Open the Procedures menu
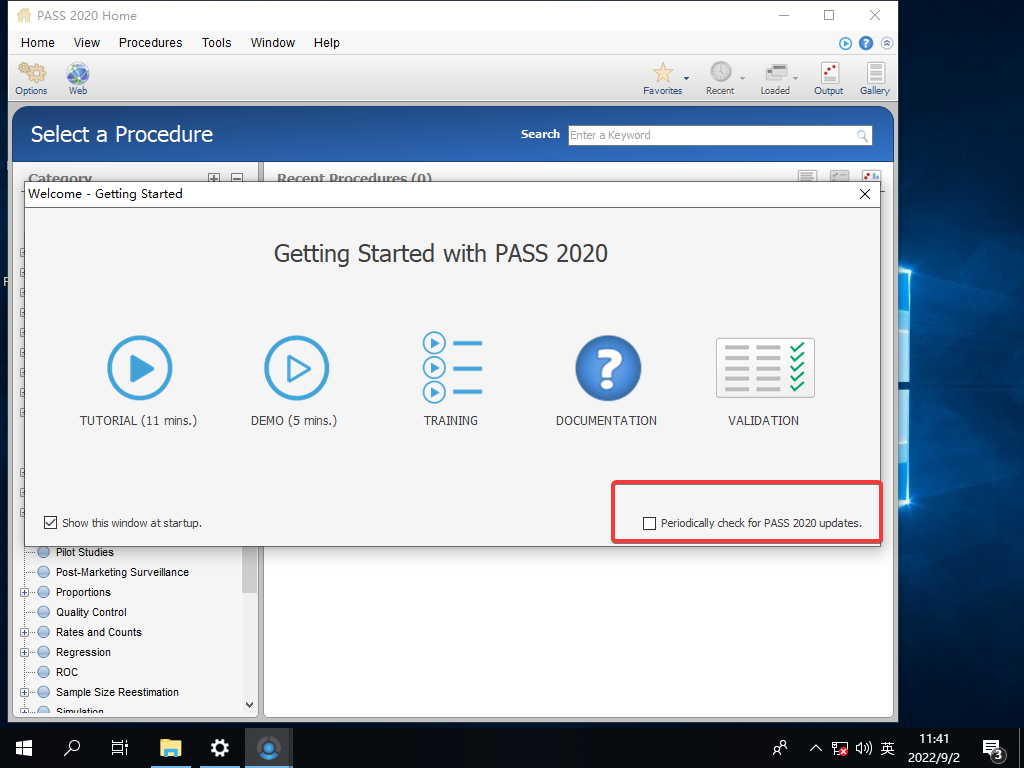This screenshot has height=768, width=1024. coord(151,42)
